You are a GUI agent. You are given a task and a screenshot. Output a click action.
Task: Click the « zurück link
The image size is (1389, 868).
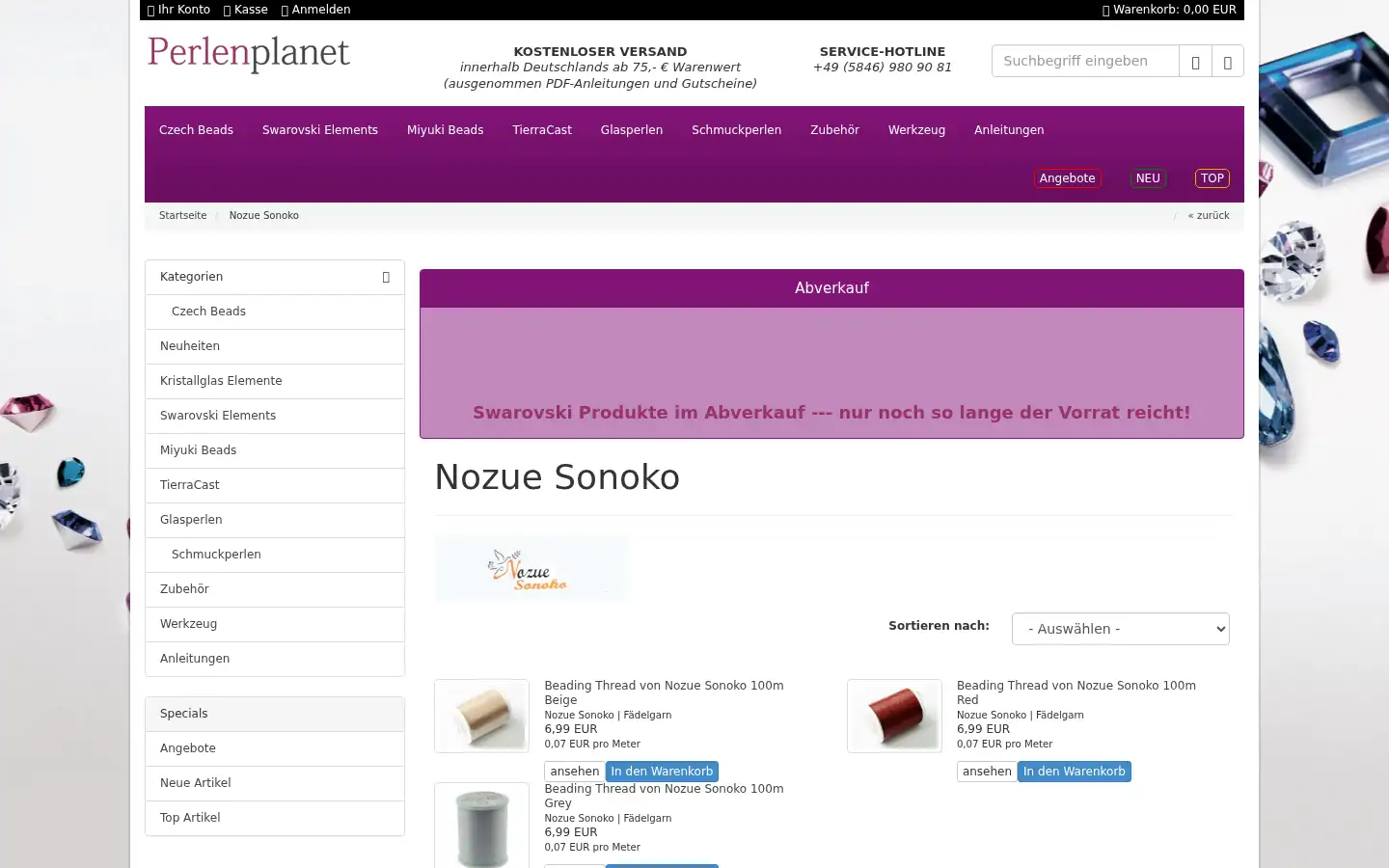[1209, 216]
